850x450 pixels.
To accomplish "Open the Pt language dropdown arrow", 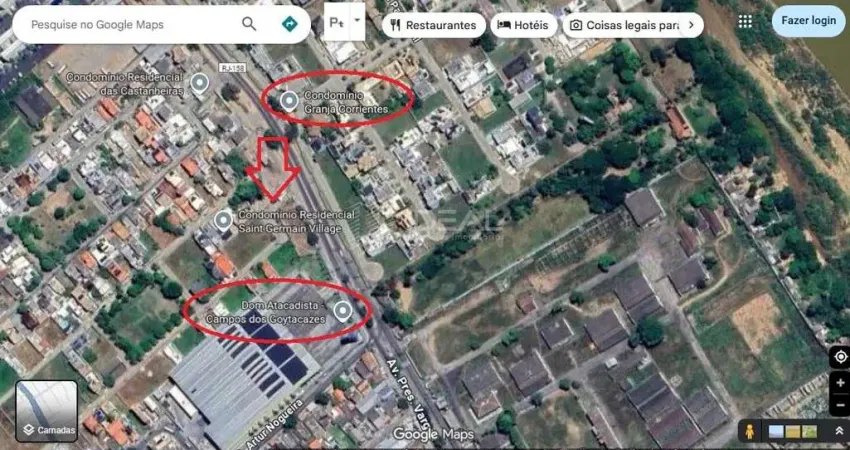I will tap(357, 21).
